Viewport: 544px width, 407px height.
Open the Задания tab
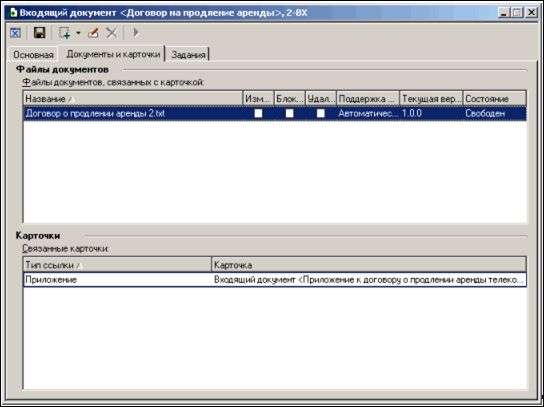point(188,55)
